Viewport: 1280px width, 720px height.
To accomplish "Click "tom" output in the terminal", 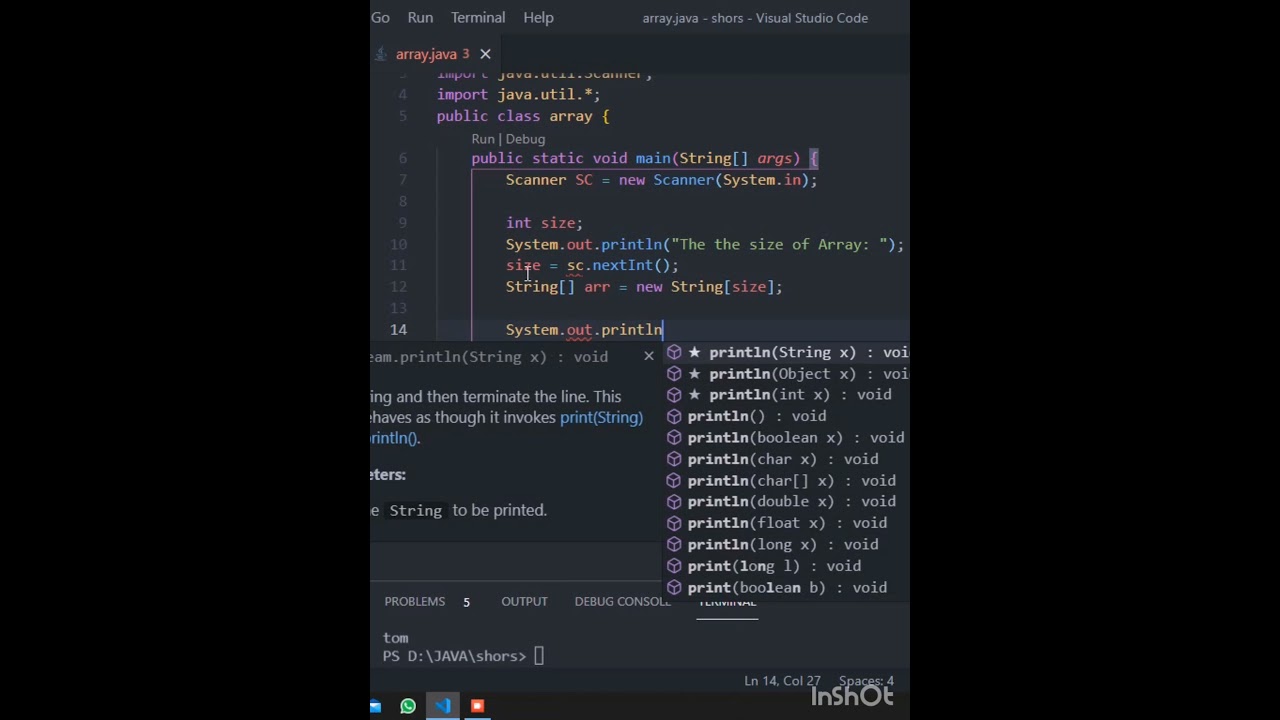I will click(x=395, y=638).
